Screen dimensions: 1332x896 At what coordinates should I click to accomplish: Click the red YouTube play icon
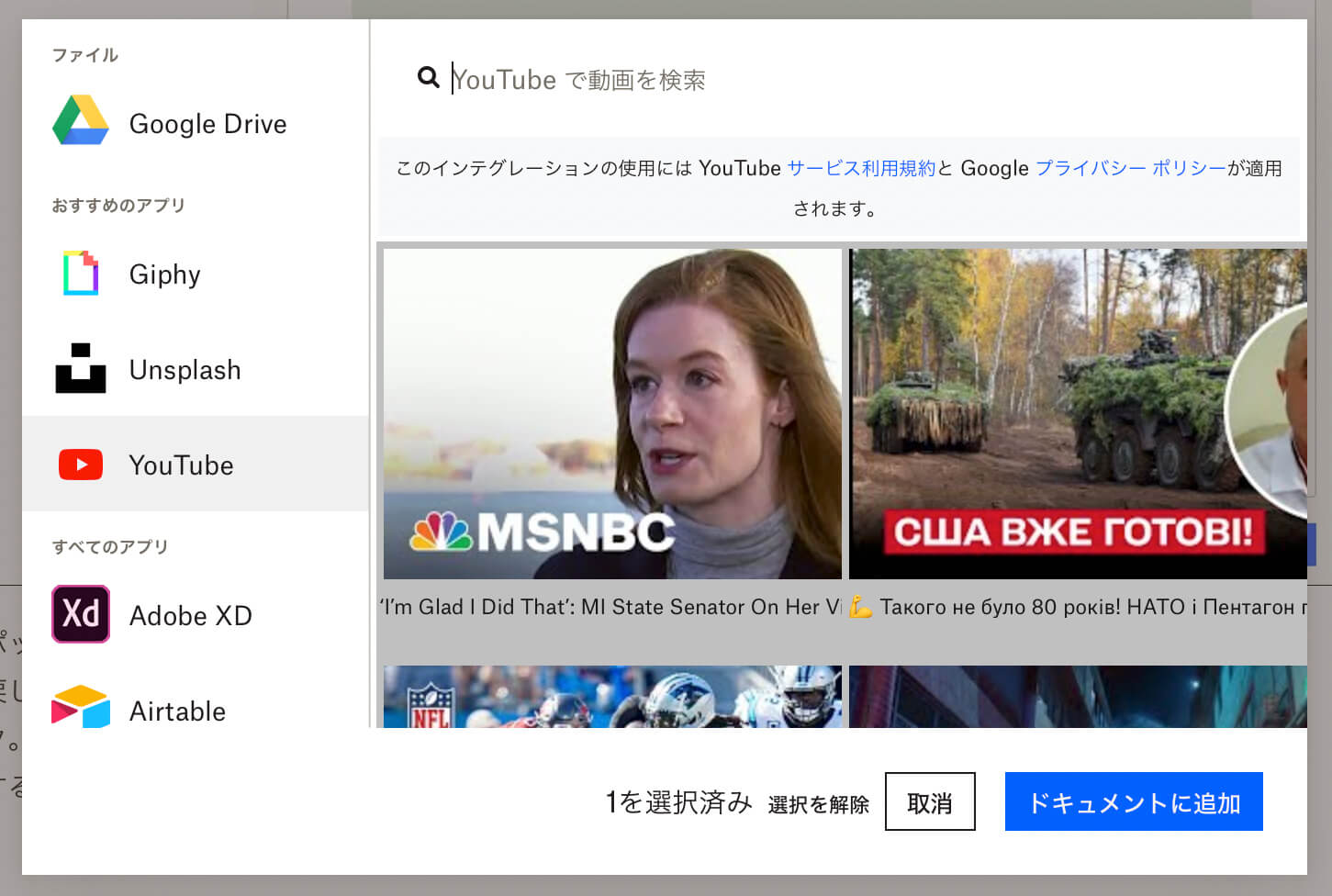[81, 465]
